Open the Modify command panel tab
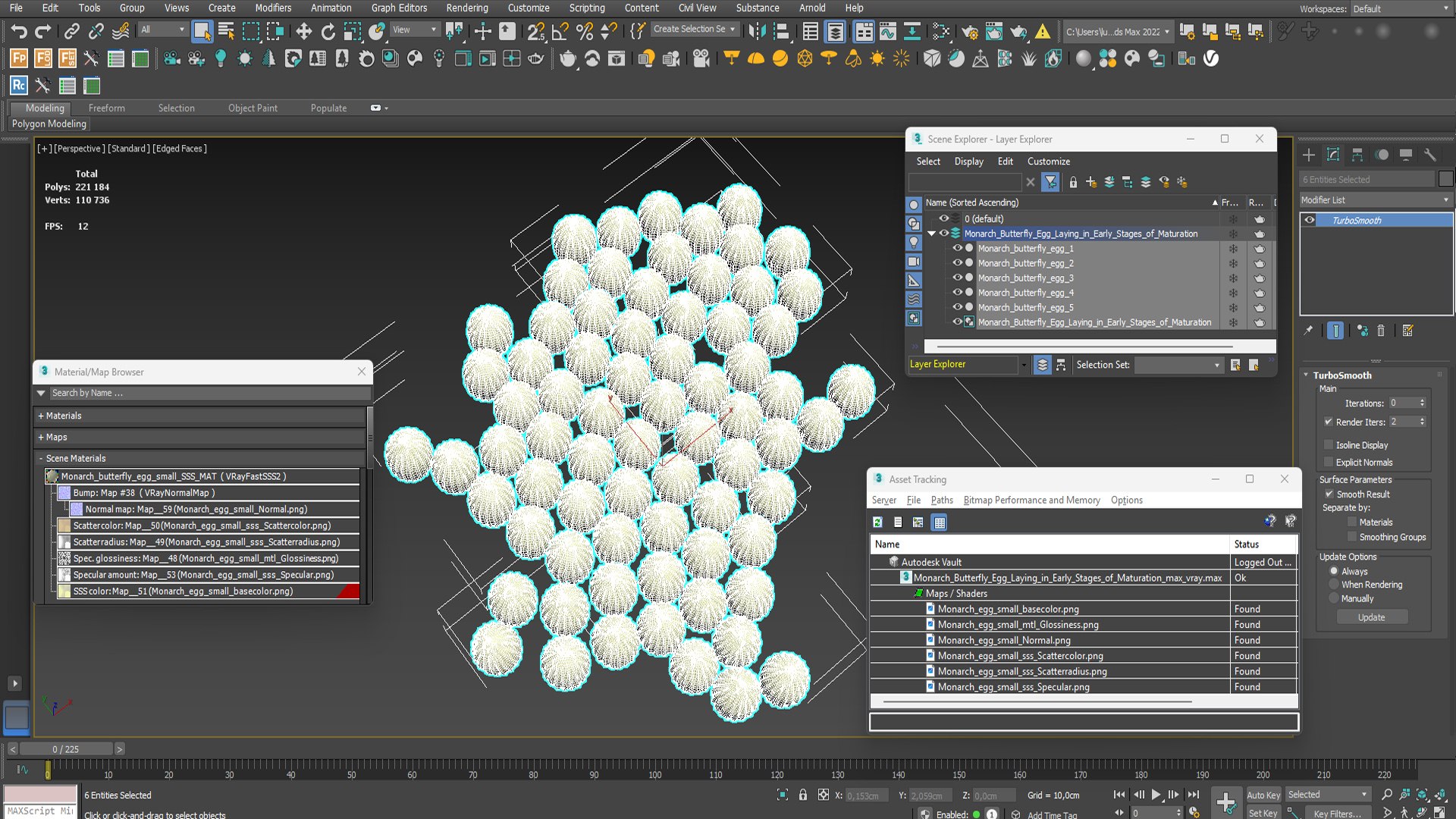 click(1333, 155)
